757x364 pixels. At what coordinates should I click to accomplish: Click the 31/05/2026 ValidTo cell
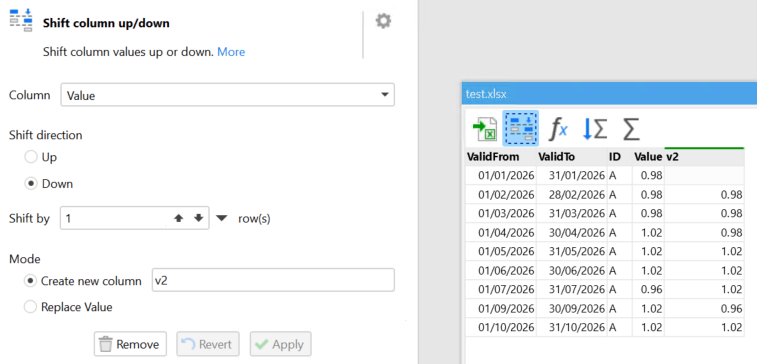(572, 252)
